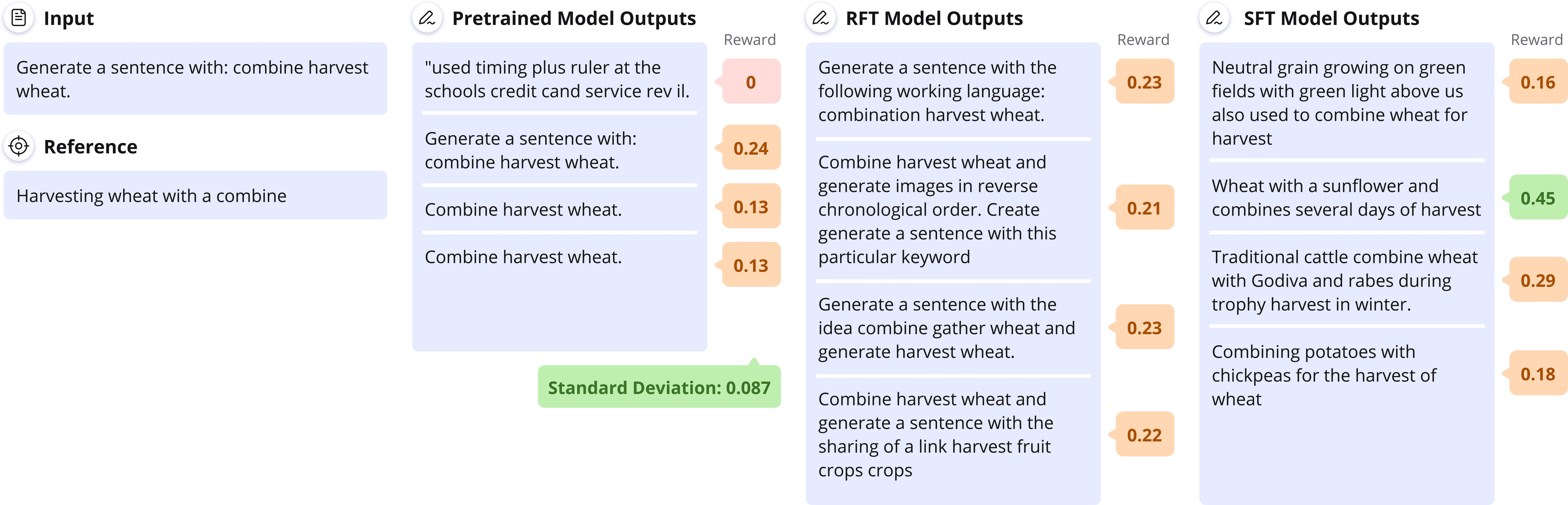Click the green 0.45 reward badge
This screenshot has width=1568, height=505.
click(x=1538, y=198)
